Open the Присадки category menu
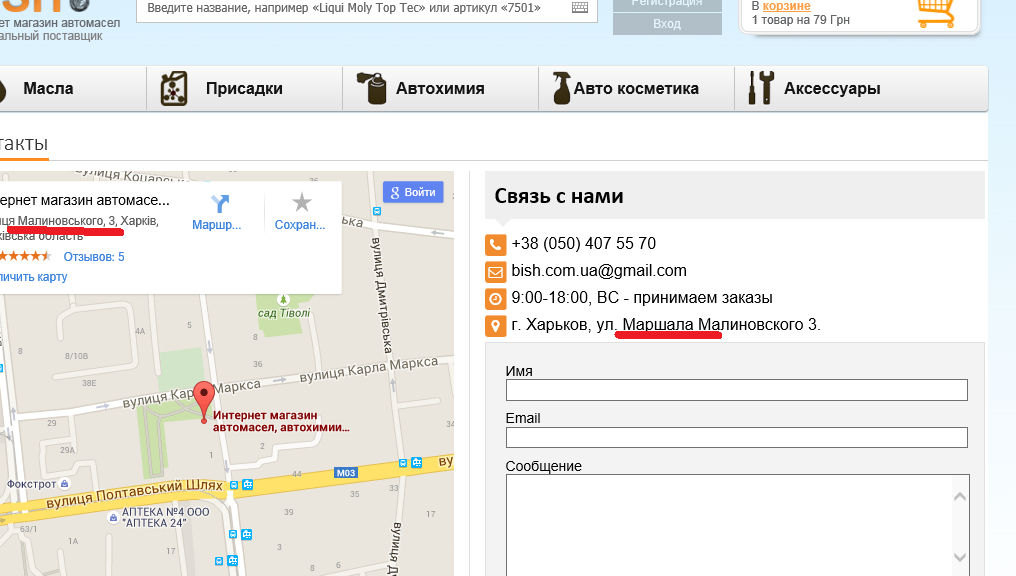Viewport: 1016px width, 576px height. (x=244, y=89)
